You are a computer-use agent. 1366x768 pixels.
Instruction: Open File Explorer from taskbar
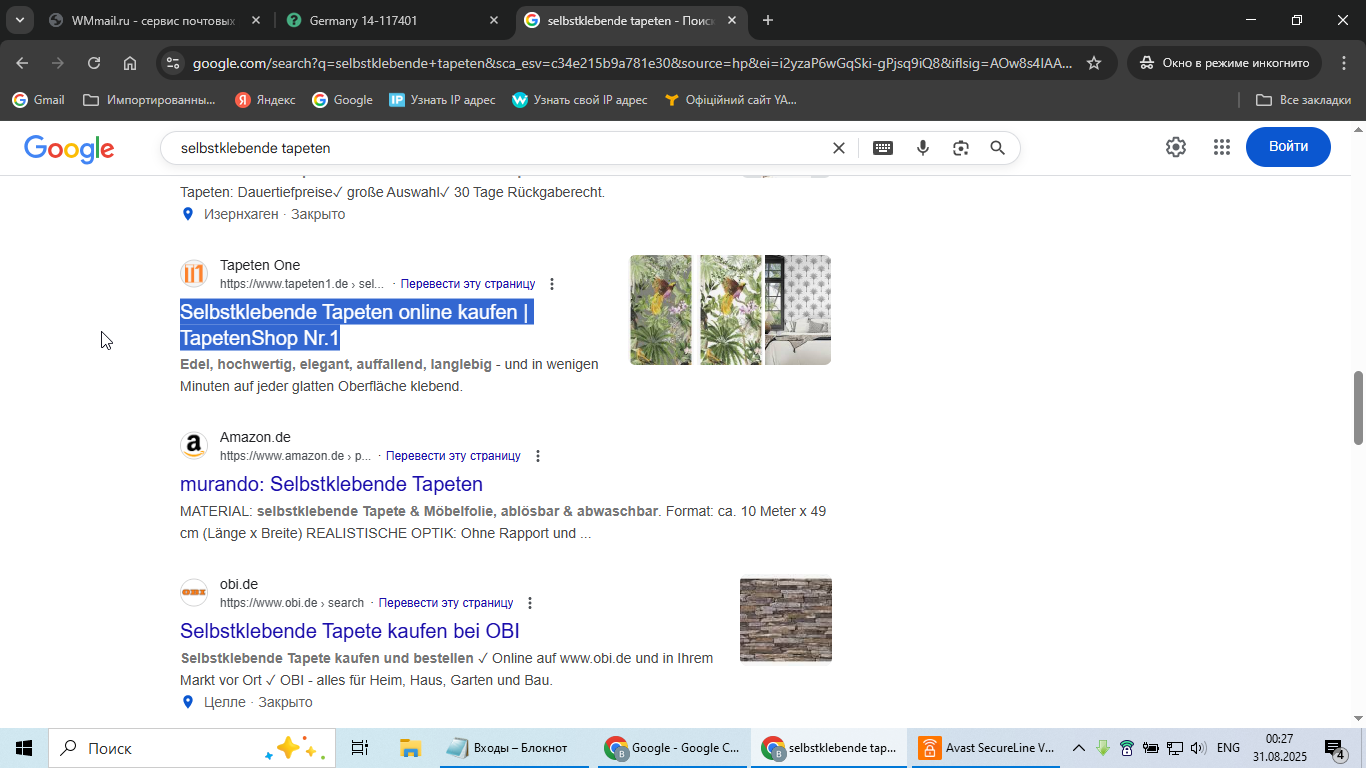pyautogui.click(x=409, y=748)
